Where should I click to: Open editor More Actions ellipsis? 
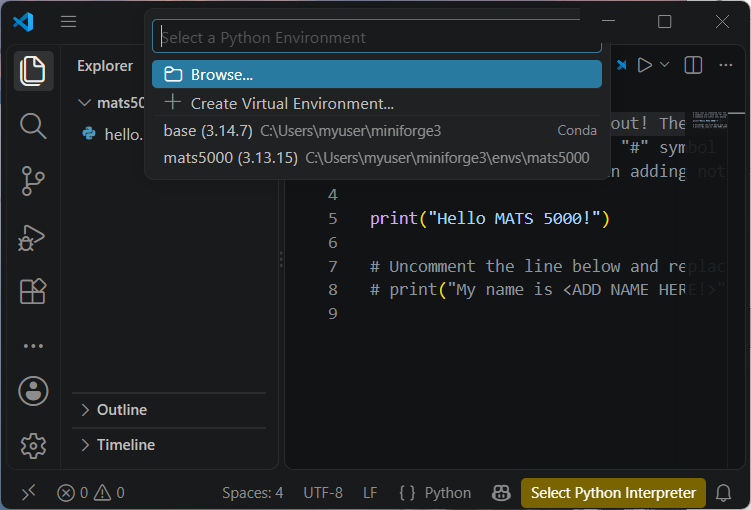726,65
